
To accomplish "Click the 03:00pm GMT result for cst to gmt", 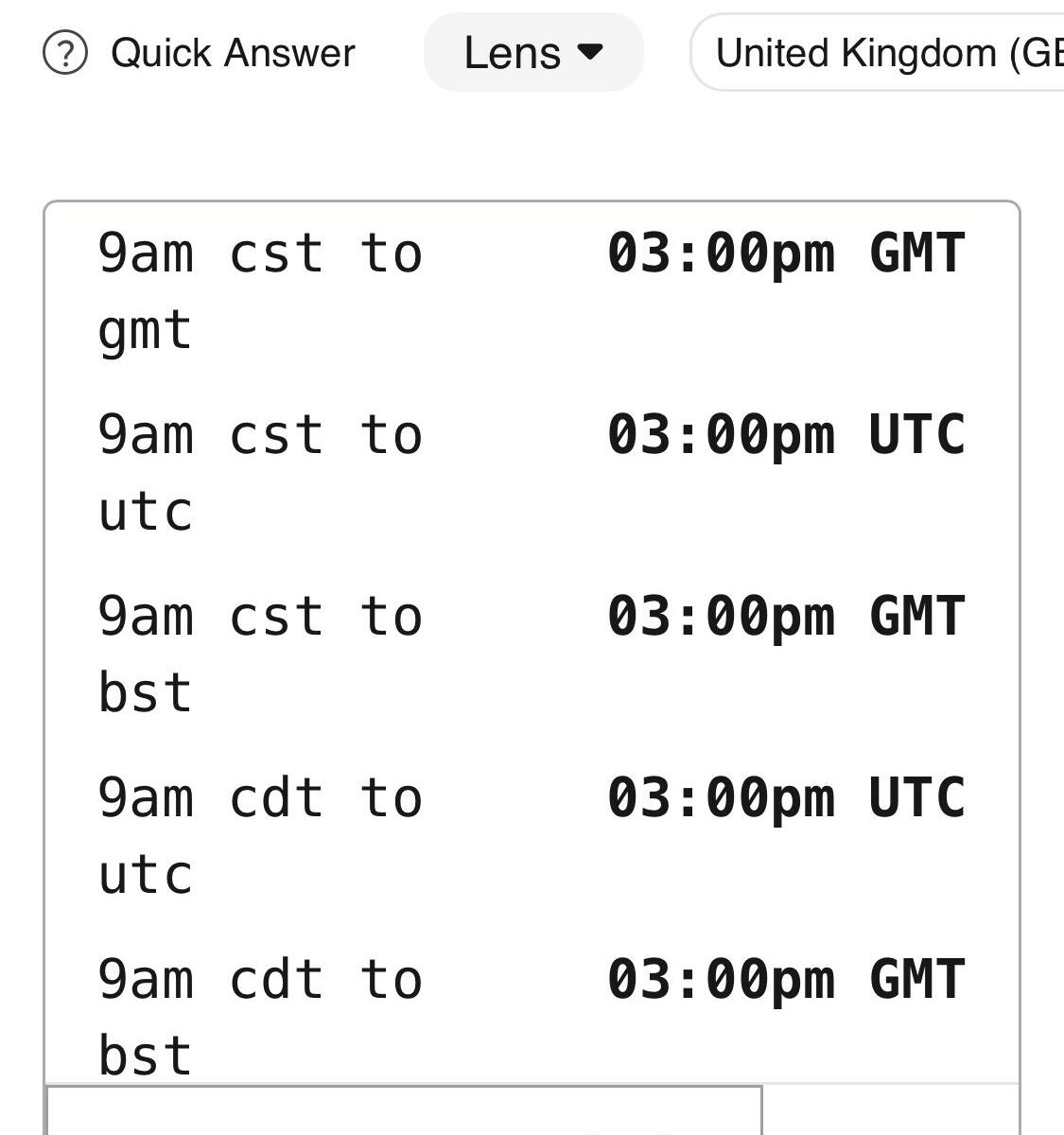I will (786, 254).
